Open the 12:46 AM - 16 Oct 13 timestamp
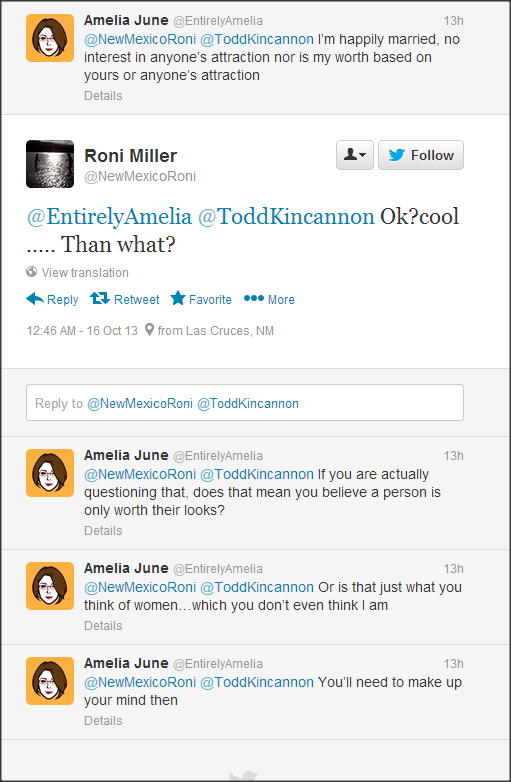511x782 pixels. (x=82, y=330)
